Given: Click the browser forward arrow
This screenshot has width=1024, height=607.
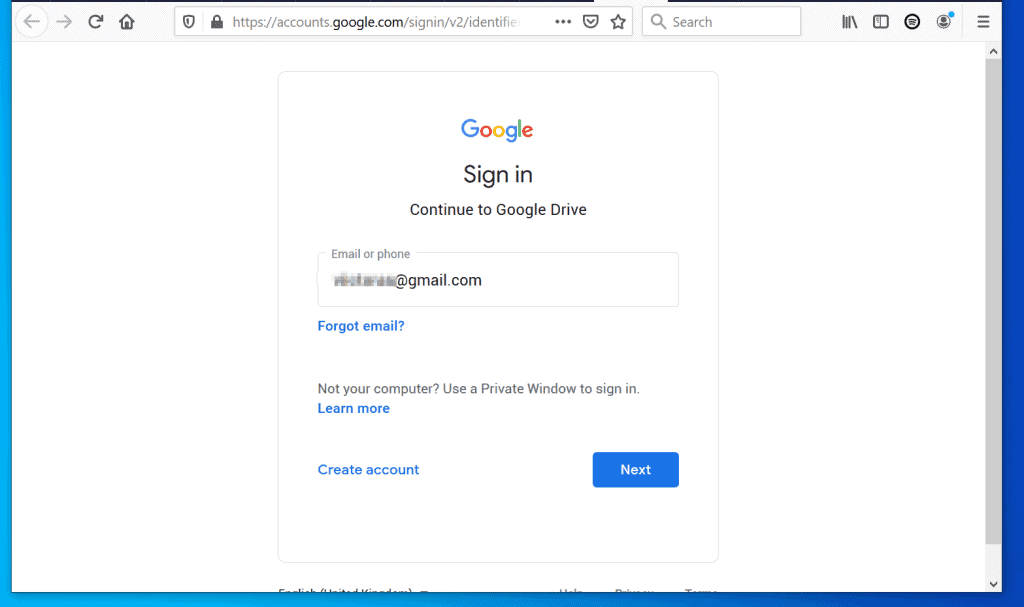Looking at the screenshot, I should [64, 22].
